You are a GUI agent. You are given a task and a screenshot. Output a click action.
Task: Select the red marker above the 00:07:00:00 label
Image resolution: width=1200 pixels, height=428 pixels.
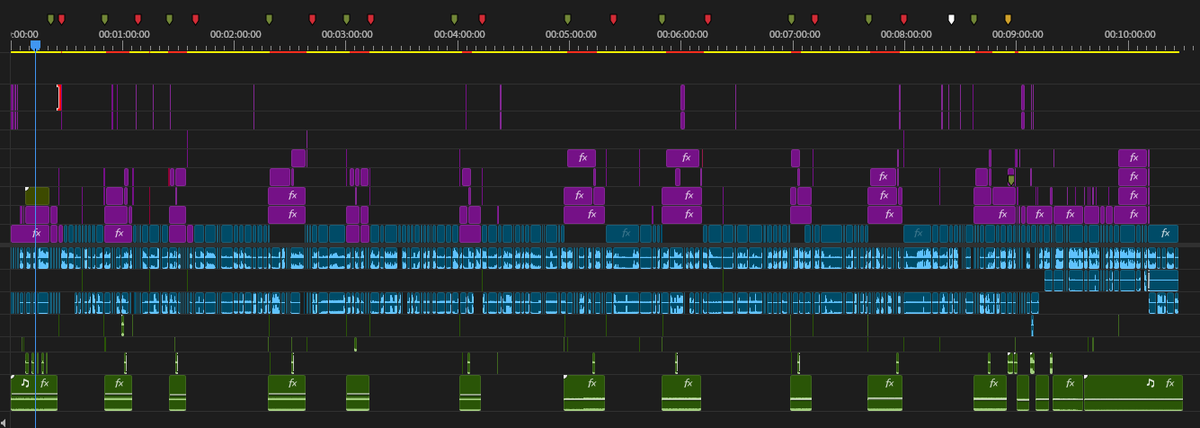815,18
